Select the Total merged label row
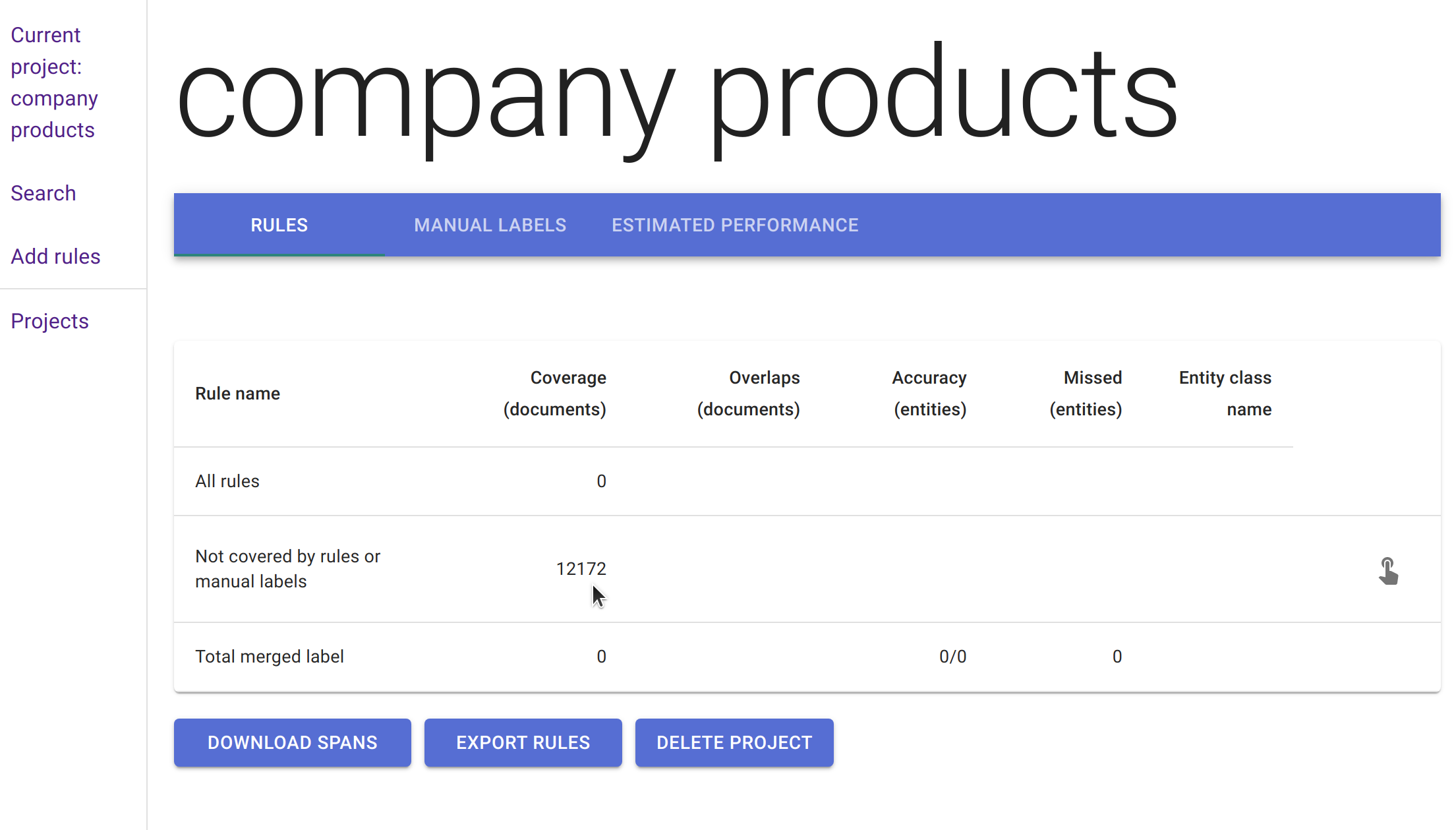Image resolution: width=1456 pixels, height=830 pixels. (269, 657)
